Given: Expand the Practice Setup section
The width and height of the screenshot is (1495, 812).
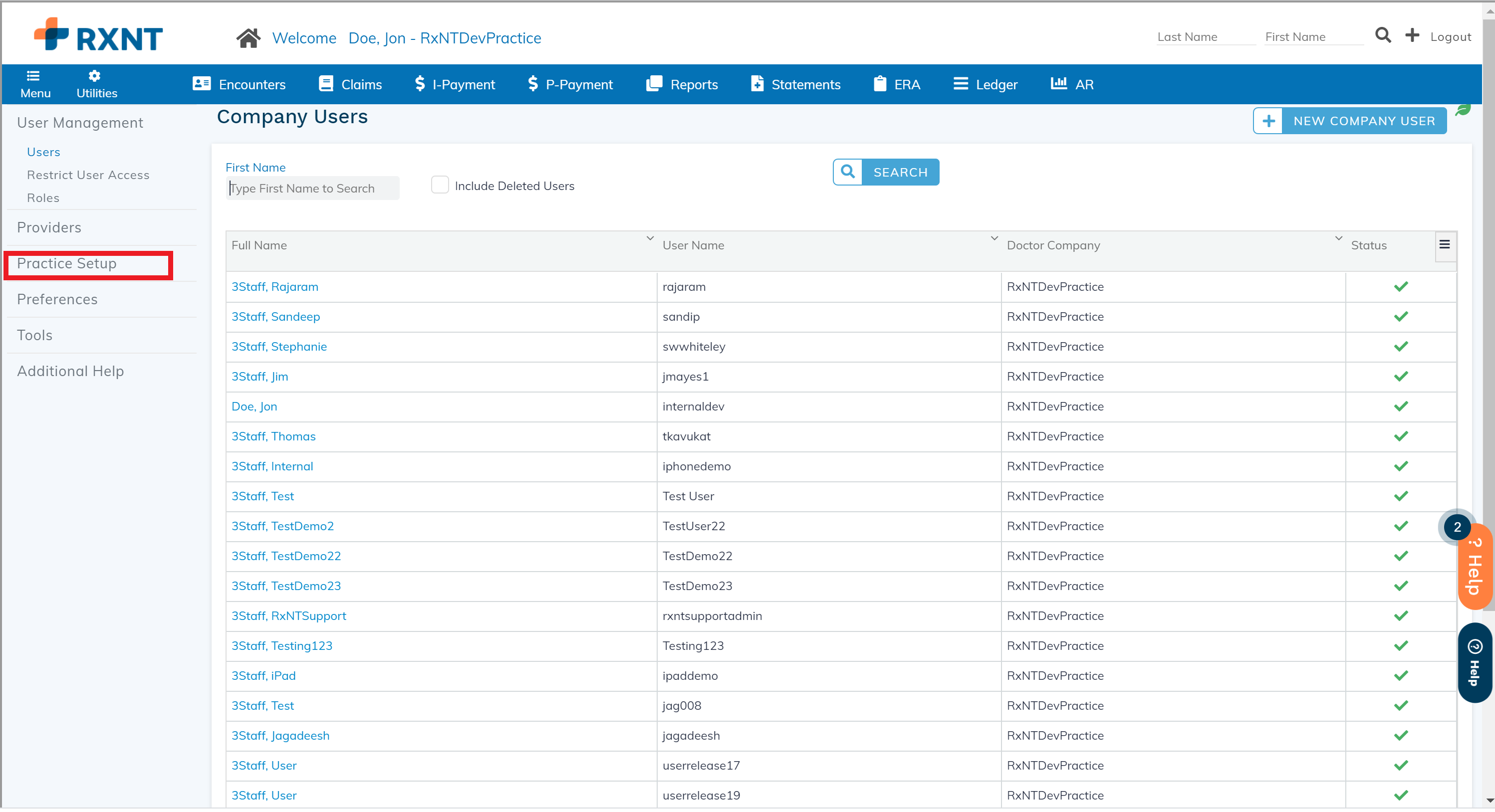Looking at the screenshot, I should [67, 264].
